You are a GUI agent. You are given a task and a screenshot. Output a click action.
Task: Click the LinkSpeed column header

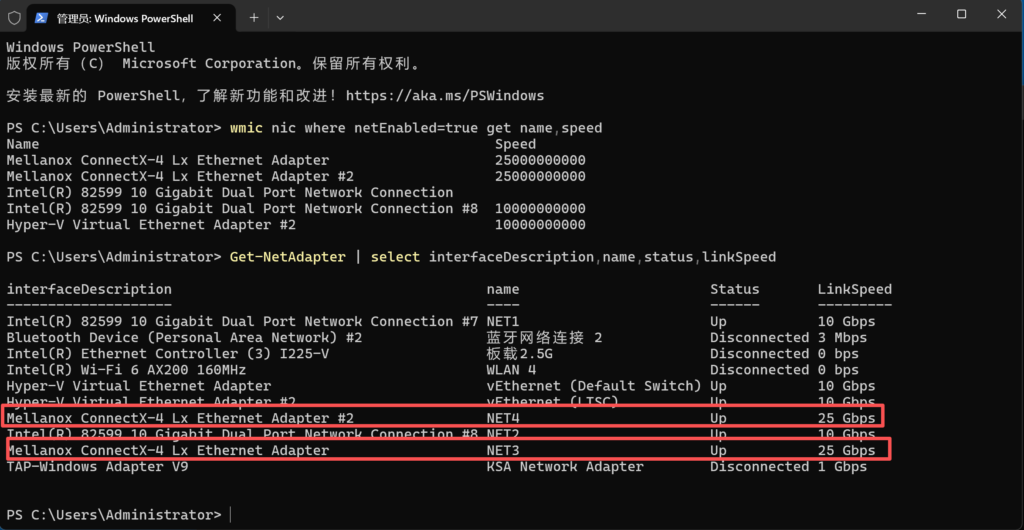(854, 289)
